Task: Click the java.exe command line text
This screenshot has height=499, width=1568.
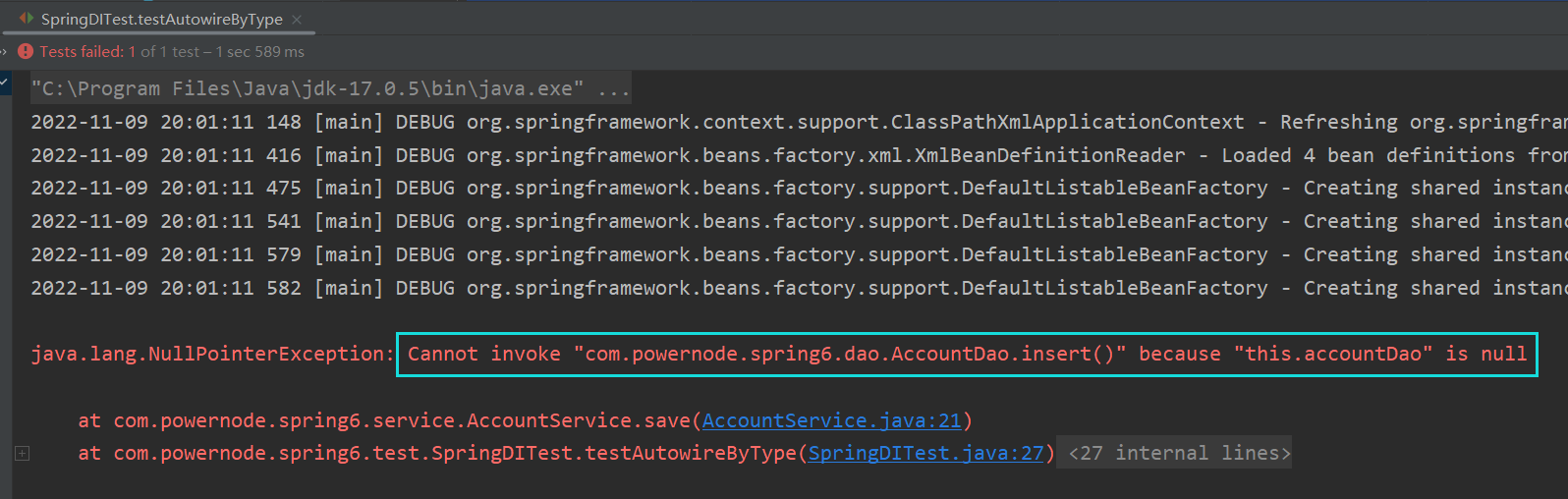Action: [308, 88]
